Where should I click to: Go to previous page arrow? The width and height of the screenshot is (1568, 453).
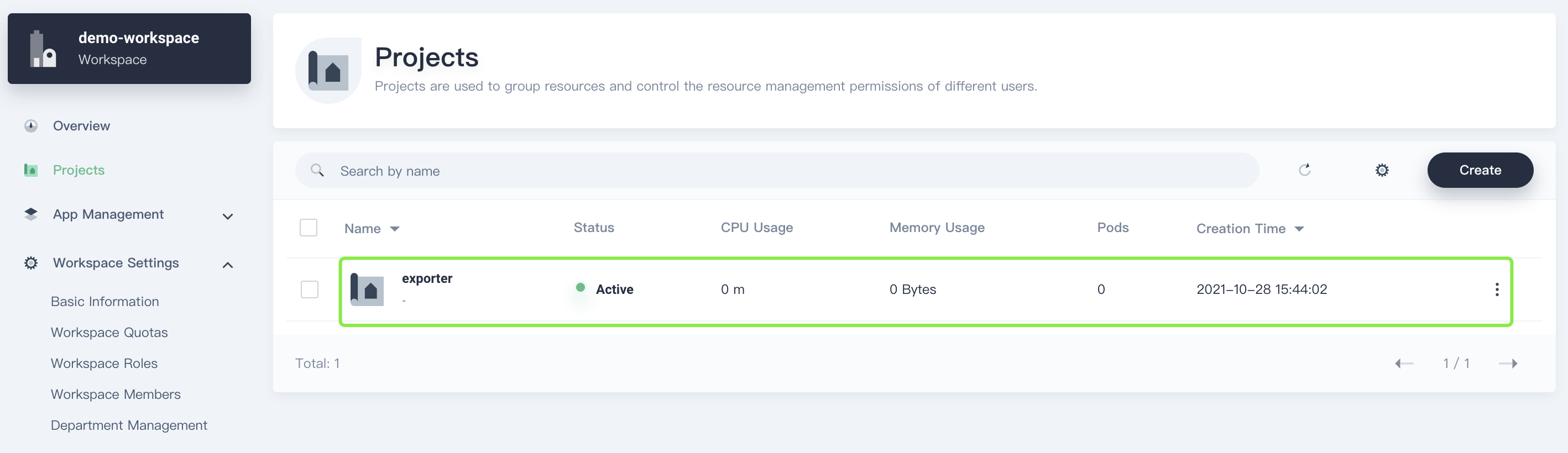point(1404,364)
